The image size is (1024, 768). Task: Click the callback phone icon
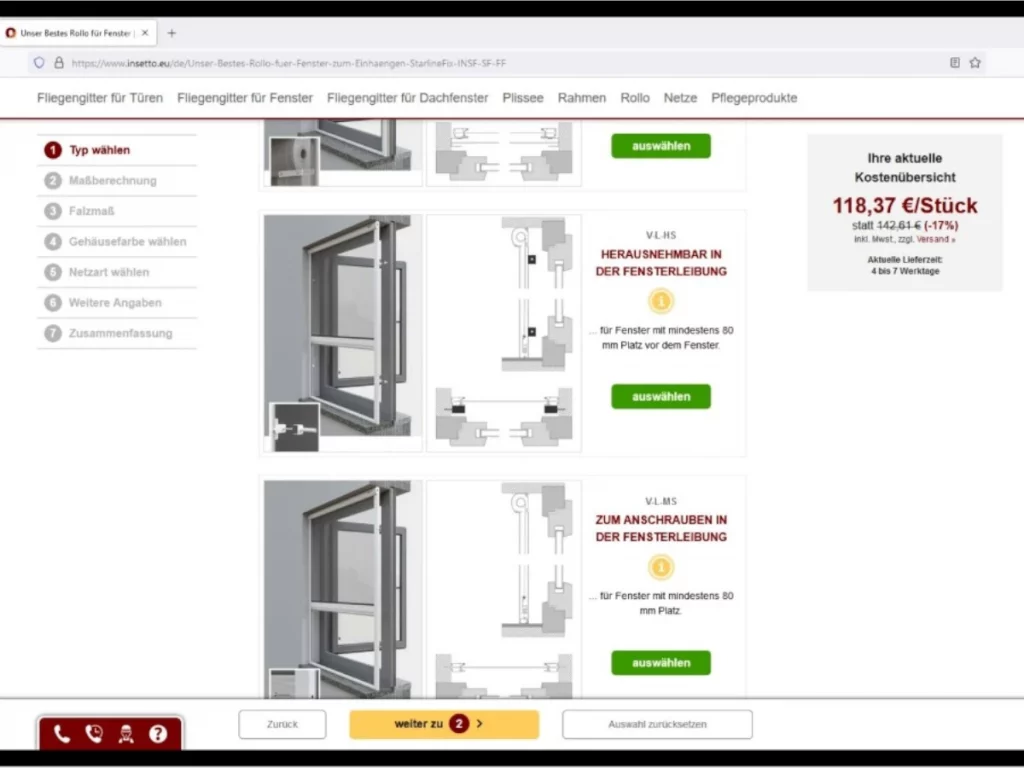coord(94,734)
